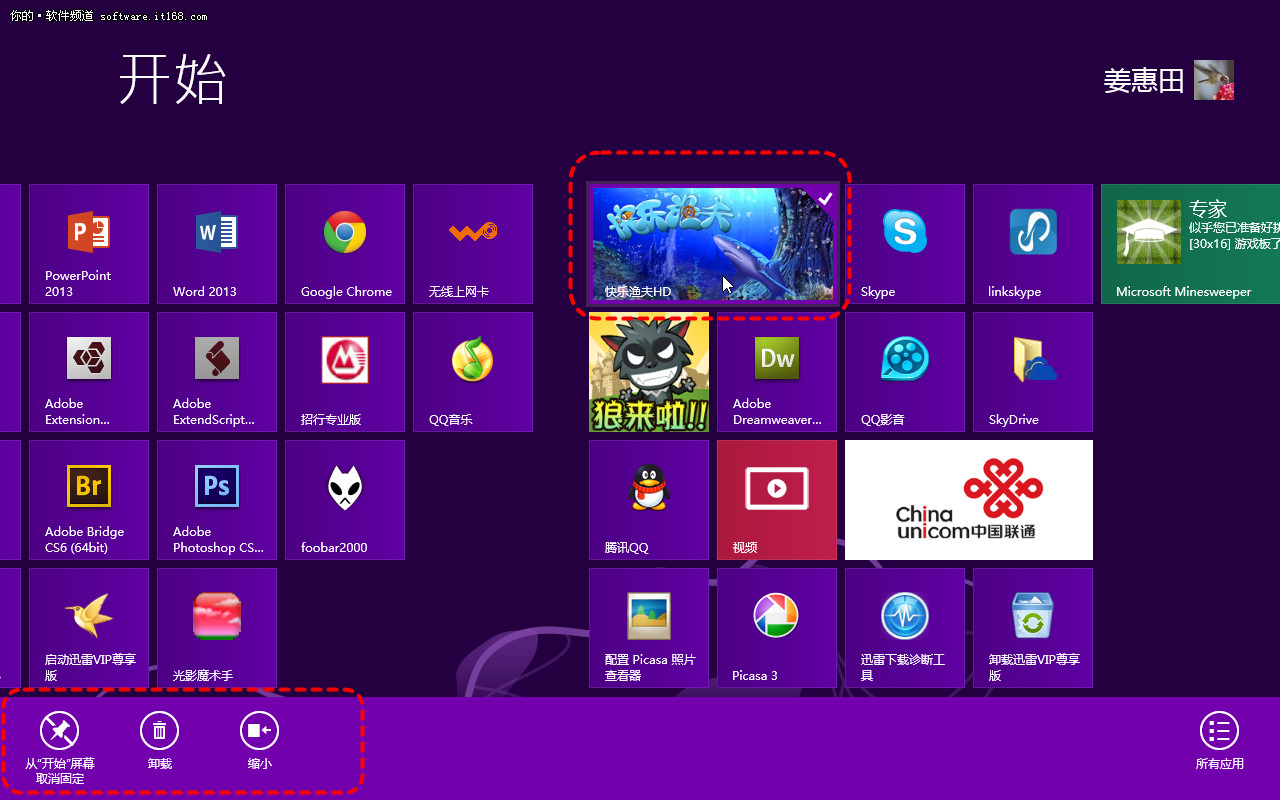
Task: Open the Google Chrome tile
Action: click(x=345, y=243)
